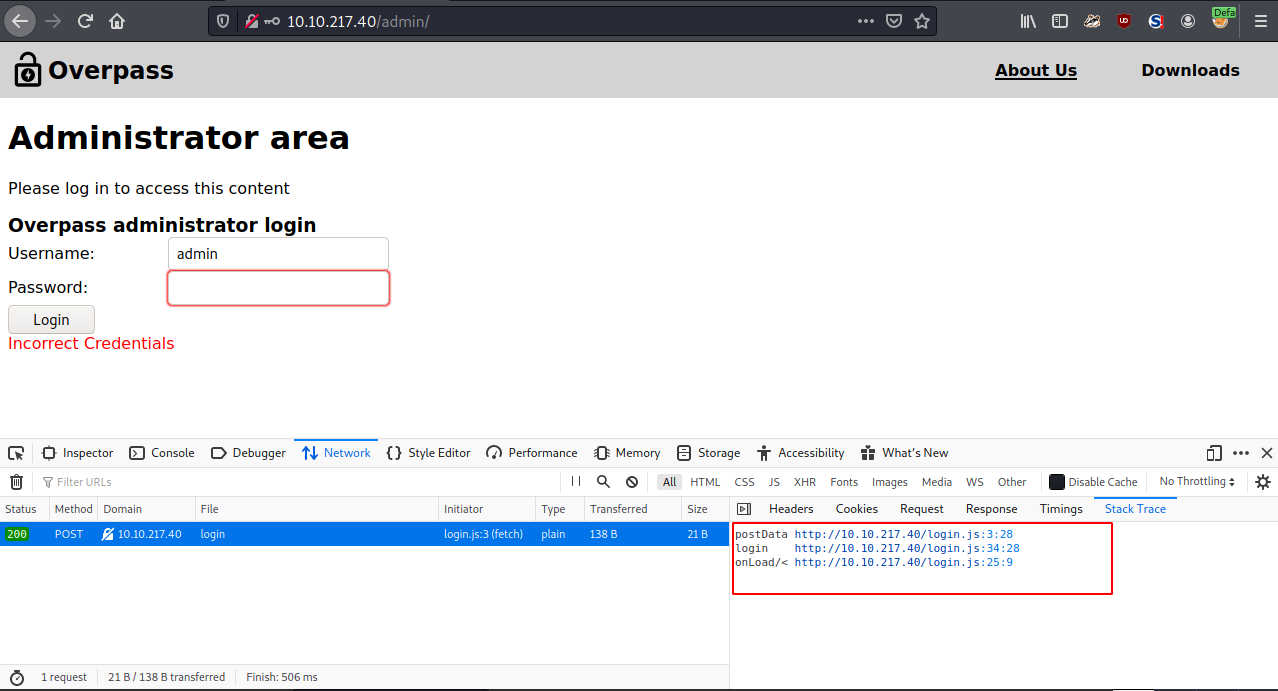Filter requests by Images

click(890, 482)
